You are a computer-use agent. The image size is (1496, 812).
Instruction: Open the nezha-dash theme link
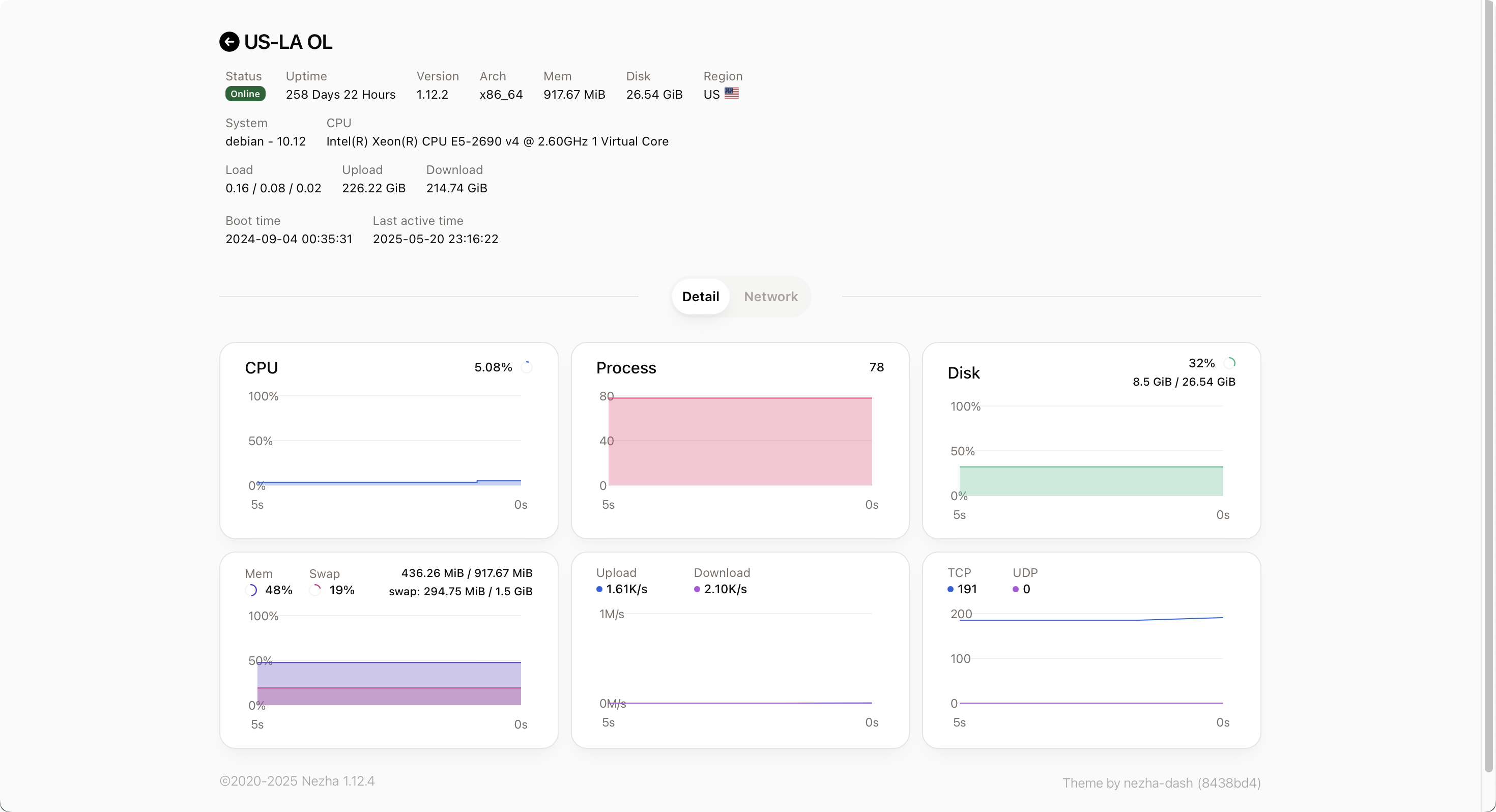(x=1158, y=783)
